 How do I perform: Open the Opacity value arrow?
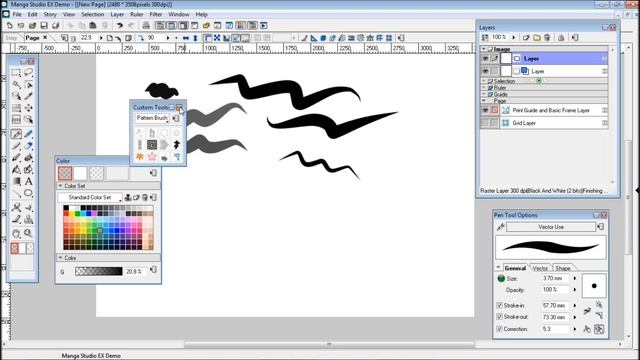pos(575,290)
